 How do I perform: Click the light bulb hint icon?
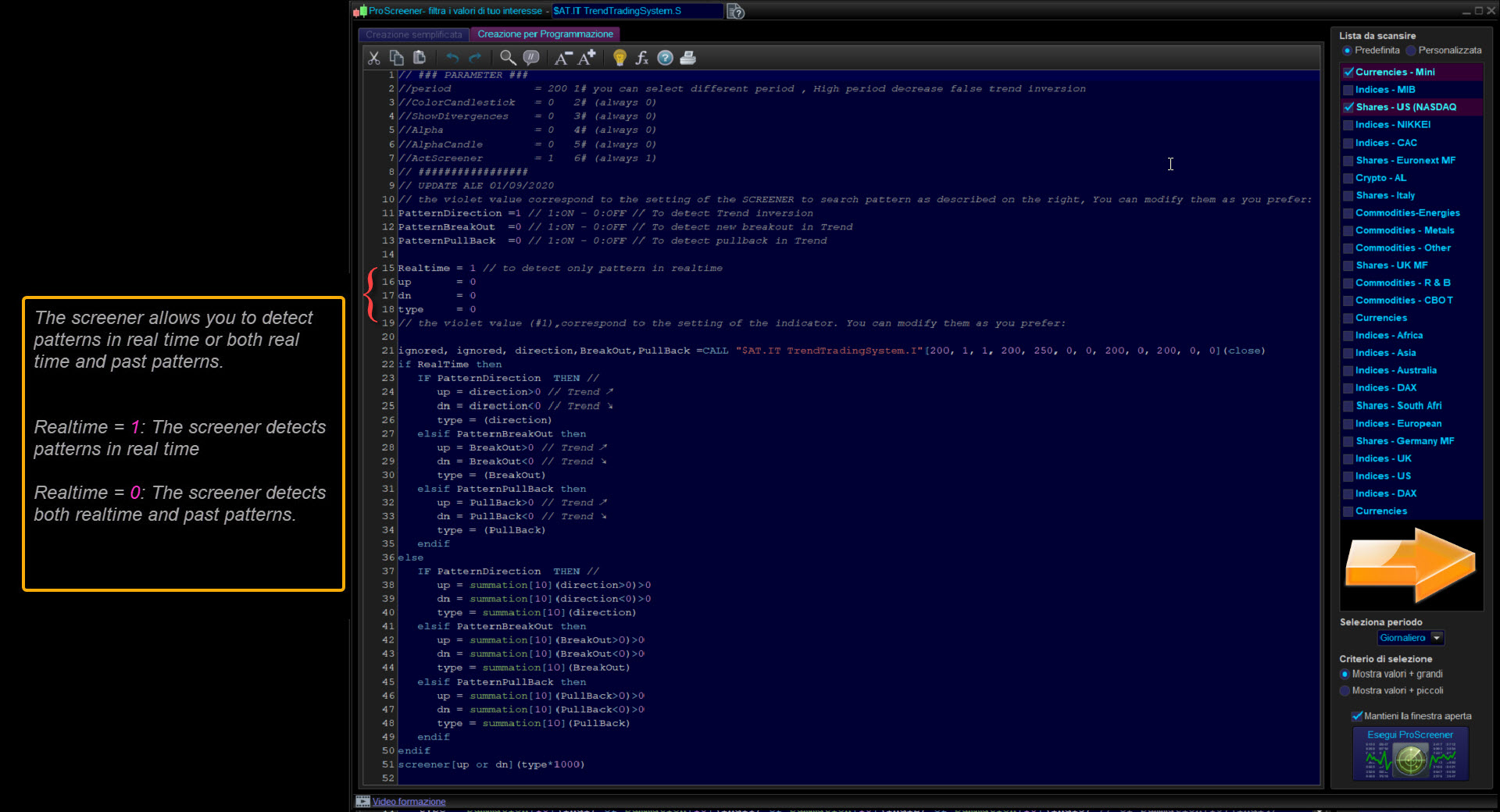click(620, 58)
